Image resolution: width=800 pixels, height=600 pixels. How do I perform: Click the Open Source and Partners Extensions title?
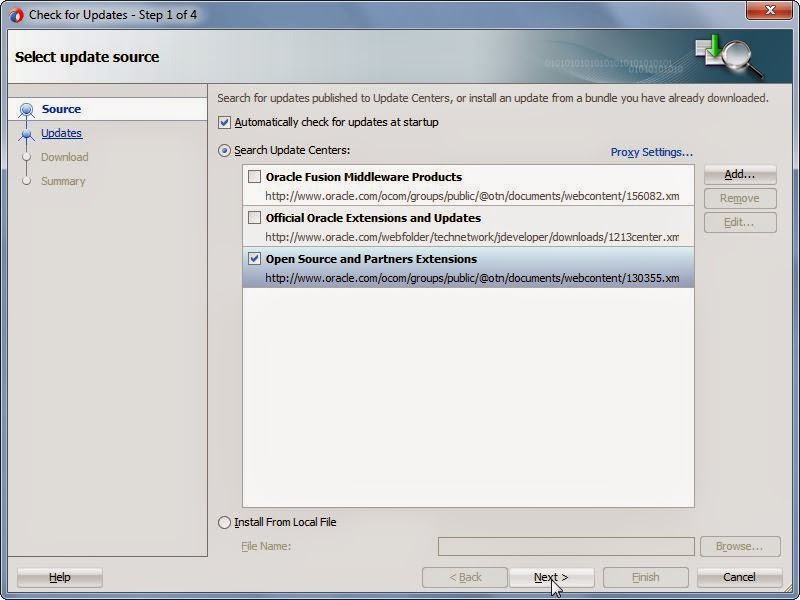click(371, 259)
